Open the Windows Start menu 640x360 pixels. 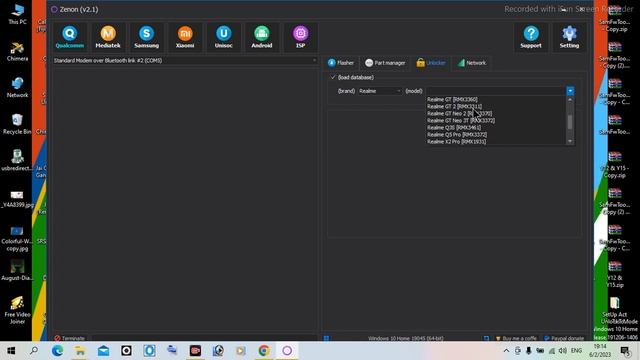tap(11, 351)
